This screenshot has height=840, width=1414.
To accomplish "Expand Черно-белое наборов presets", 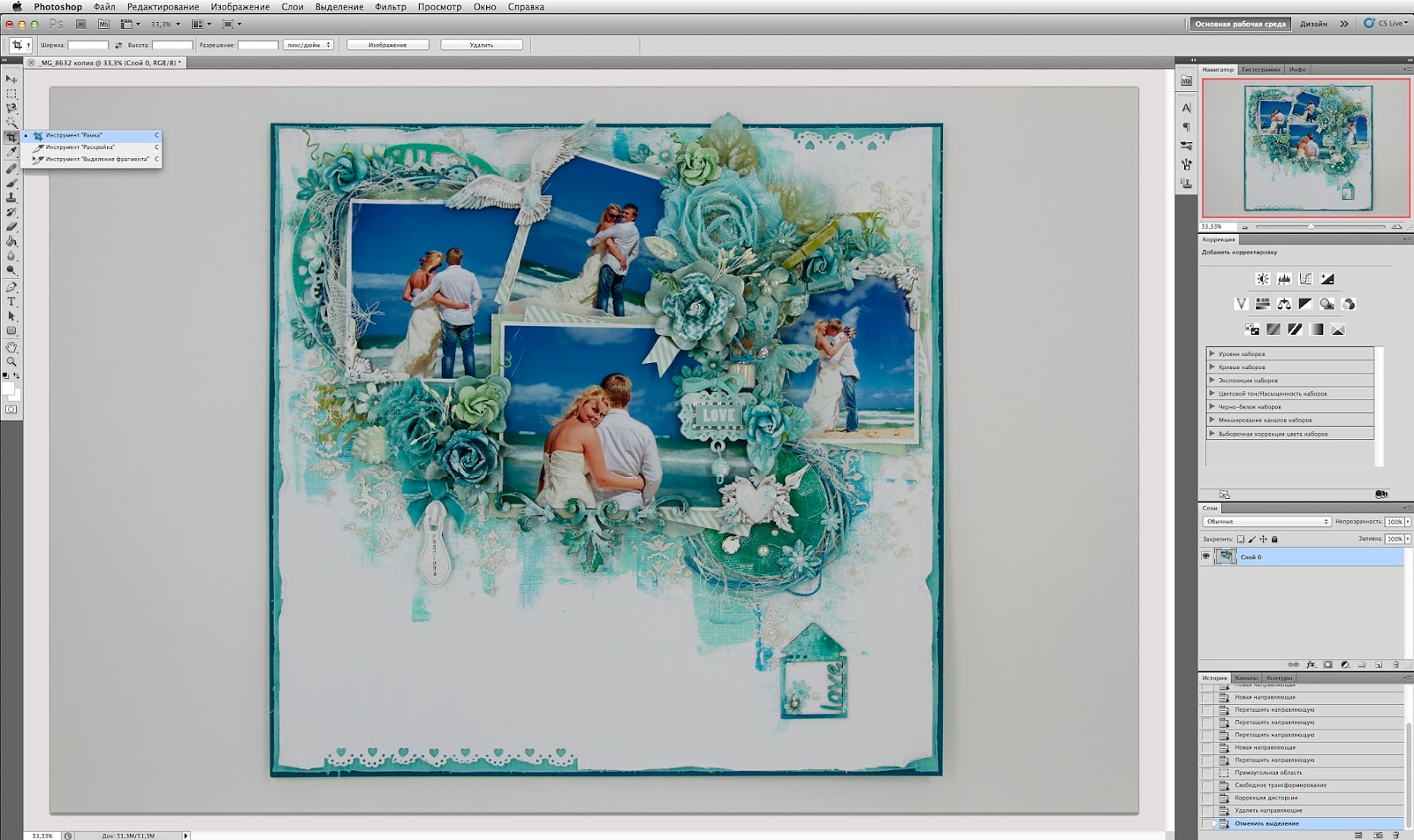I will [x=1212, y=406].
